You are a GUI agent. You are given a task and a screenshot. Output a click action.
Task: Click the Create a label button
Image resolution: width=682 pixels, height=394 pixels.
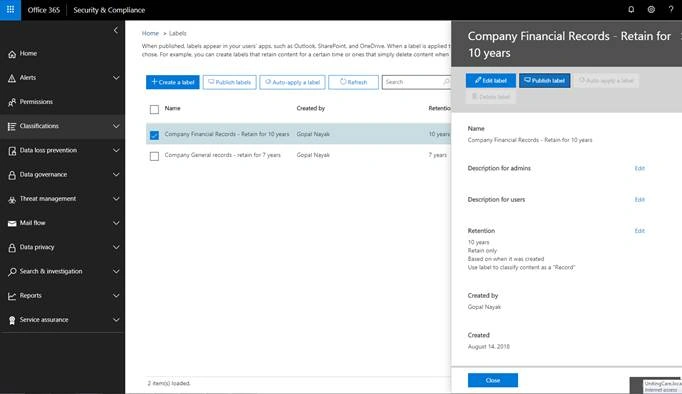tap(173, 82)
